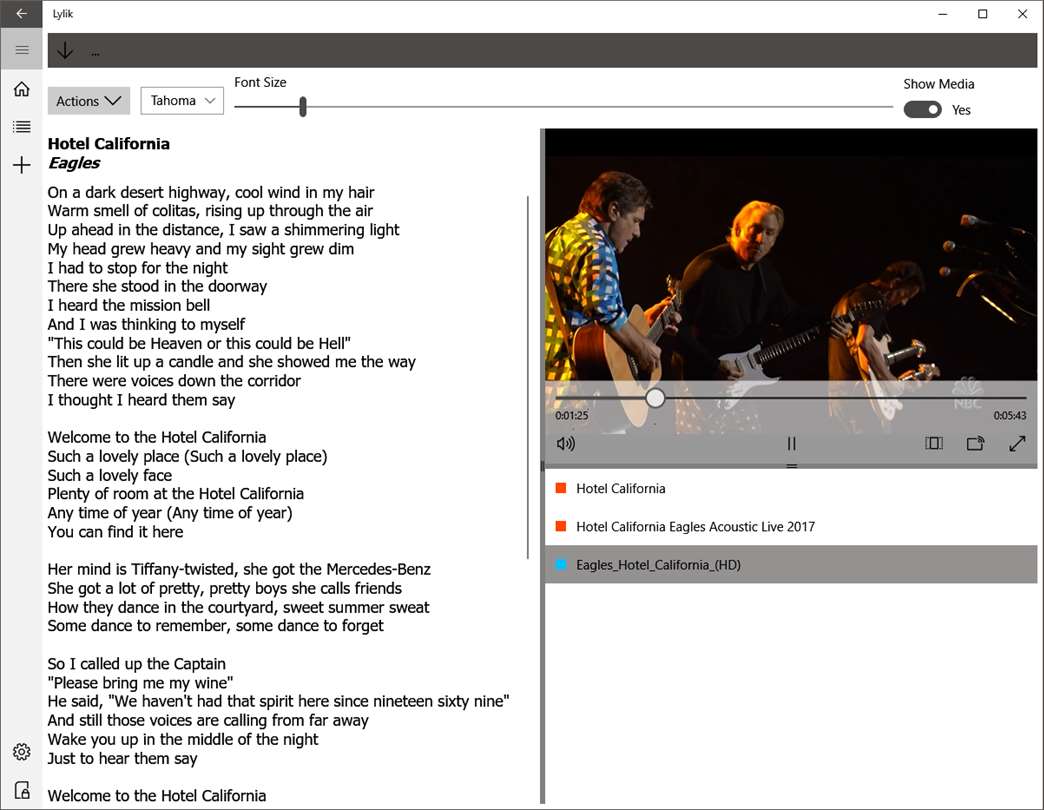
Task: Open the Actions dropdown menu
Action: (x=89, y=101)
